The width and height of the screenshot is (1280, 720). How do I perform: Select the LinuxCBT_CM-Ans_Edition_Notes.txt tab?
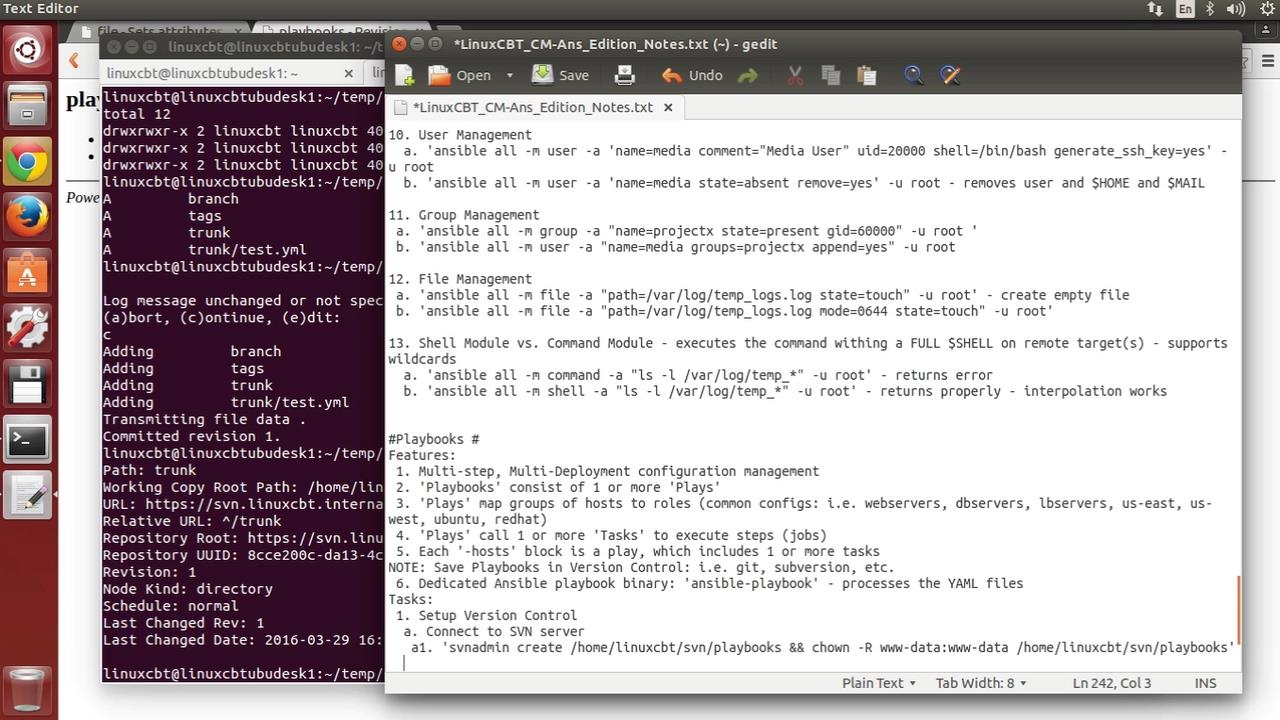[532, 107]
